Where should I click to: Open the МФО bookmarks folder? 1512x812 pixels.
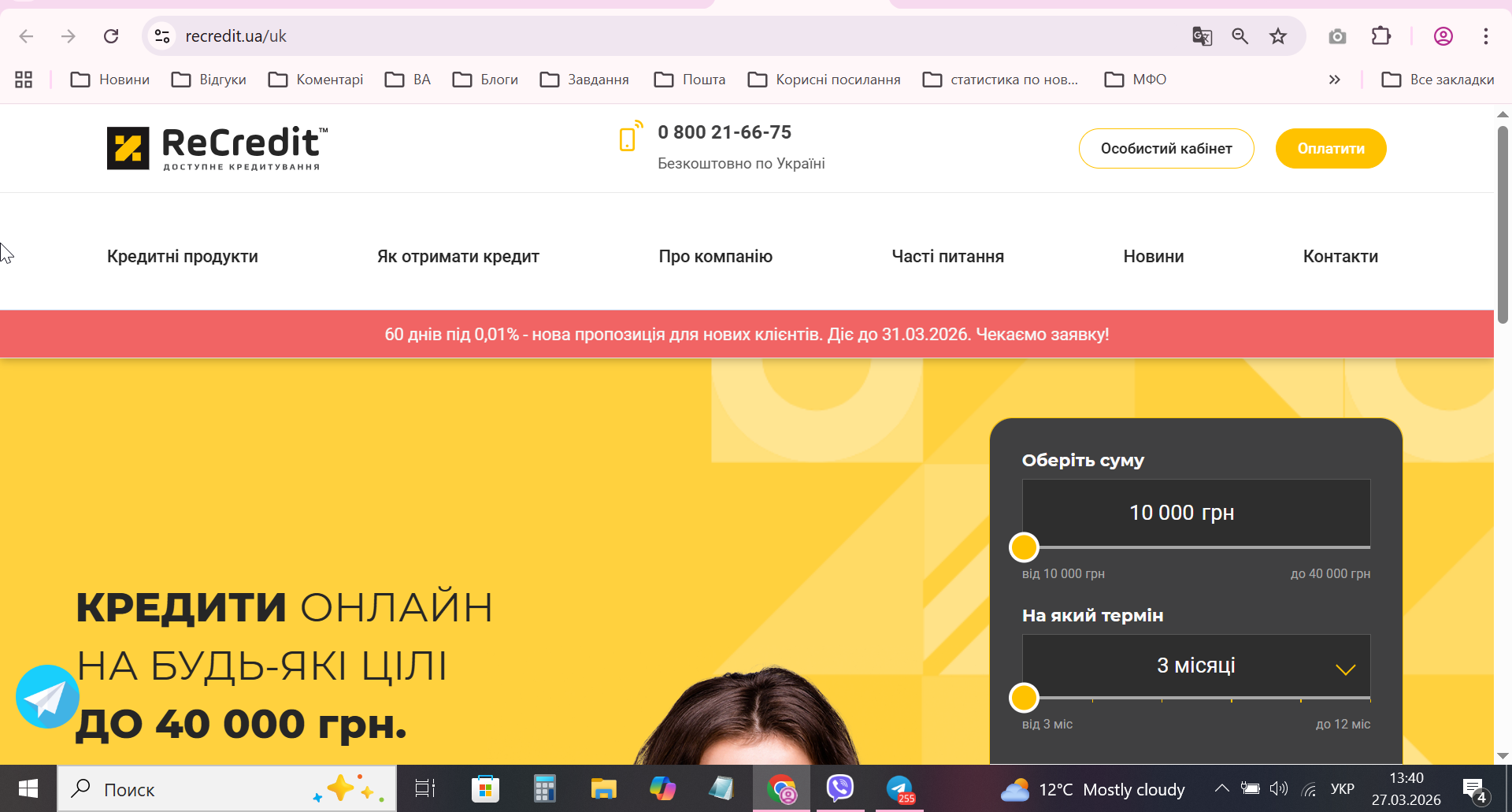click(x=1136, y=80)
